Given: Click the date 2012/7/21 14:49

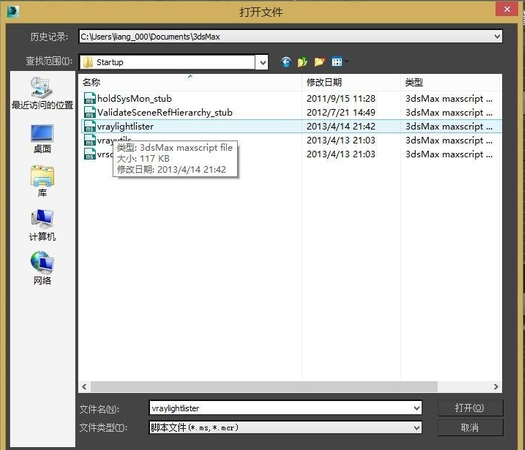Looking at the screenshot, I should point(341,112).
